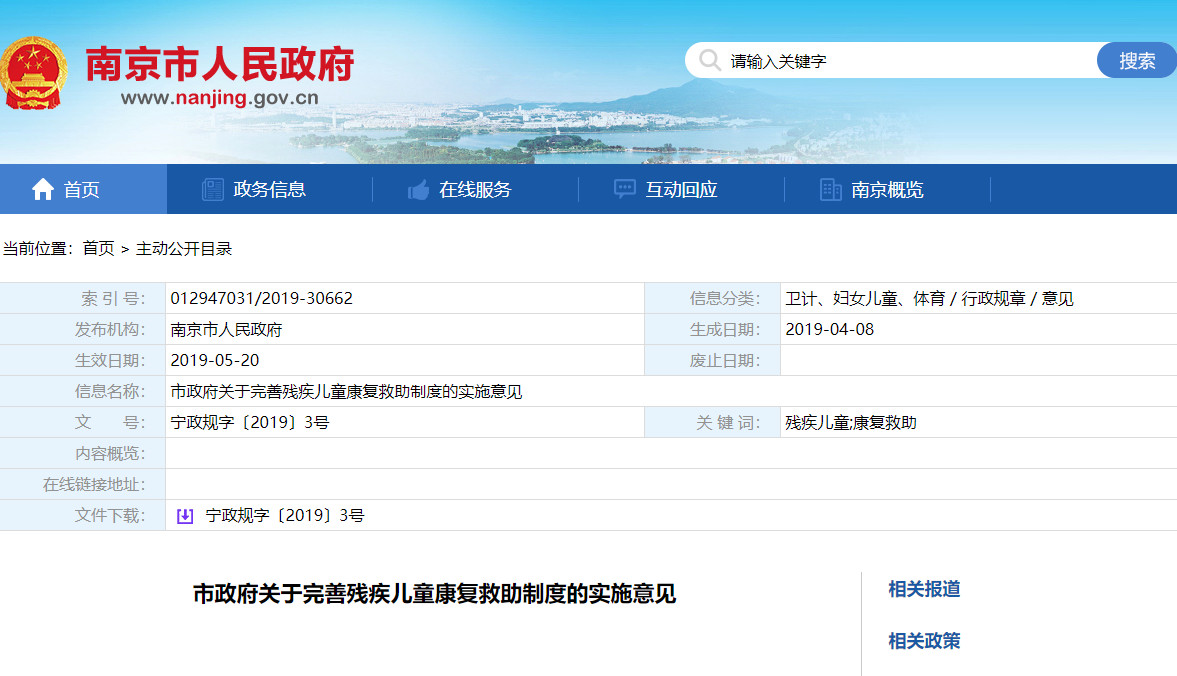Click the home icon beside 首页
1177x676 pixels.
tap(43, 190)
